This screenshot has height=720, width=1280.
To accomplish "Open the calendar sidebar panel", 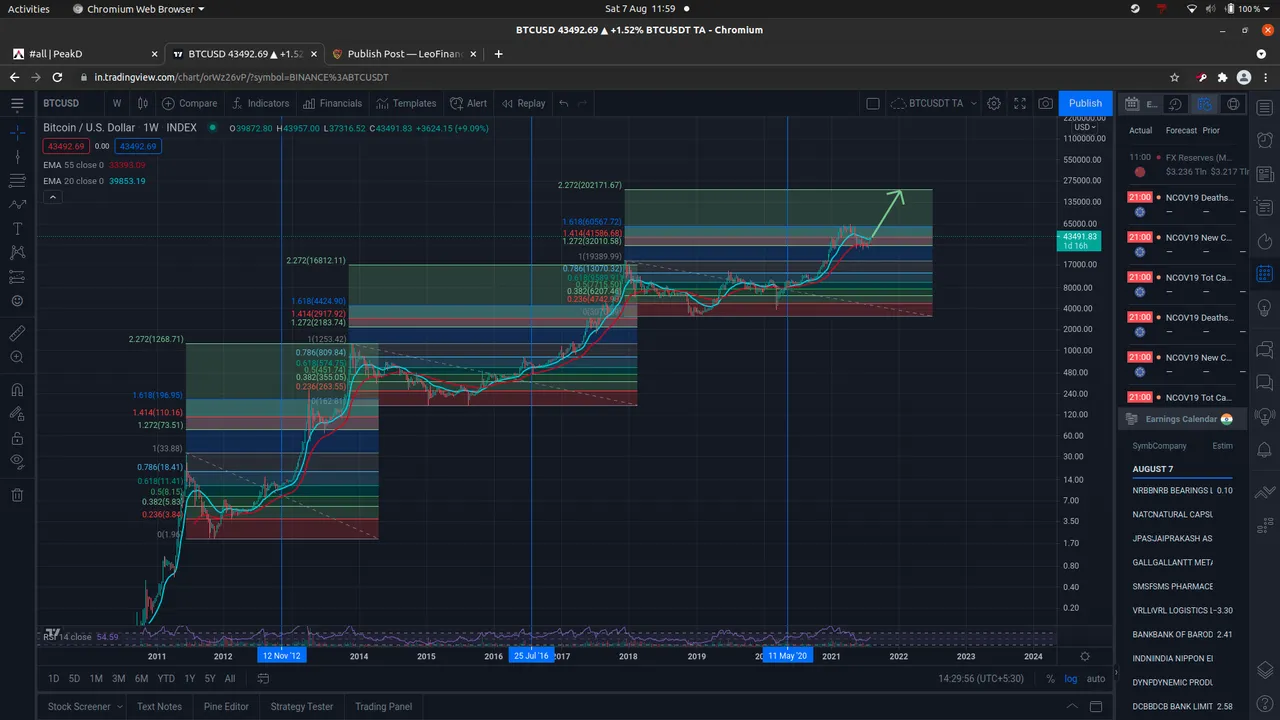I will click(1264, 273).
